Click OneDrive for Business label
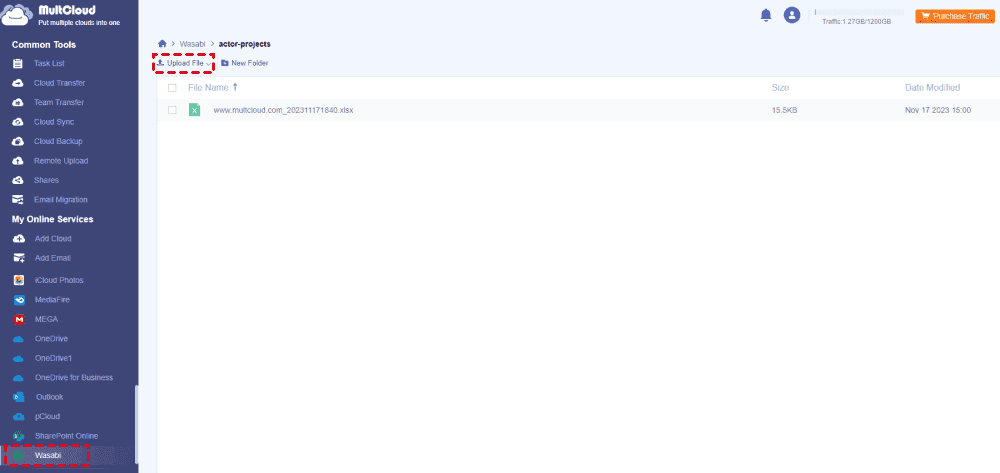The width and height of the screenshot is (1000, 473). point(74,377)
